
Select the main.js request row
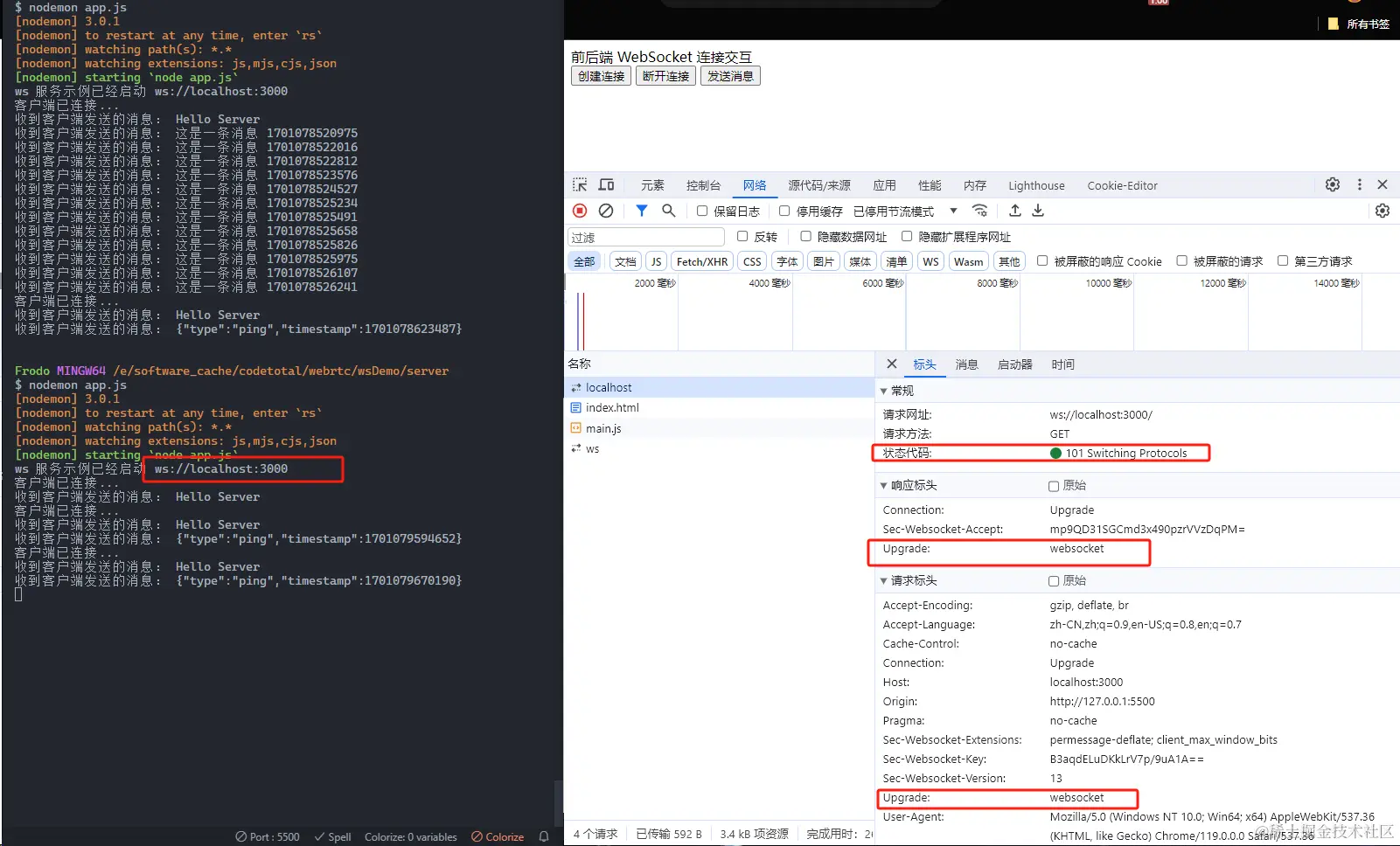pos(720,428)
